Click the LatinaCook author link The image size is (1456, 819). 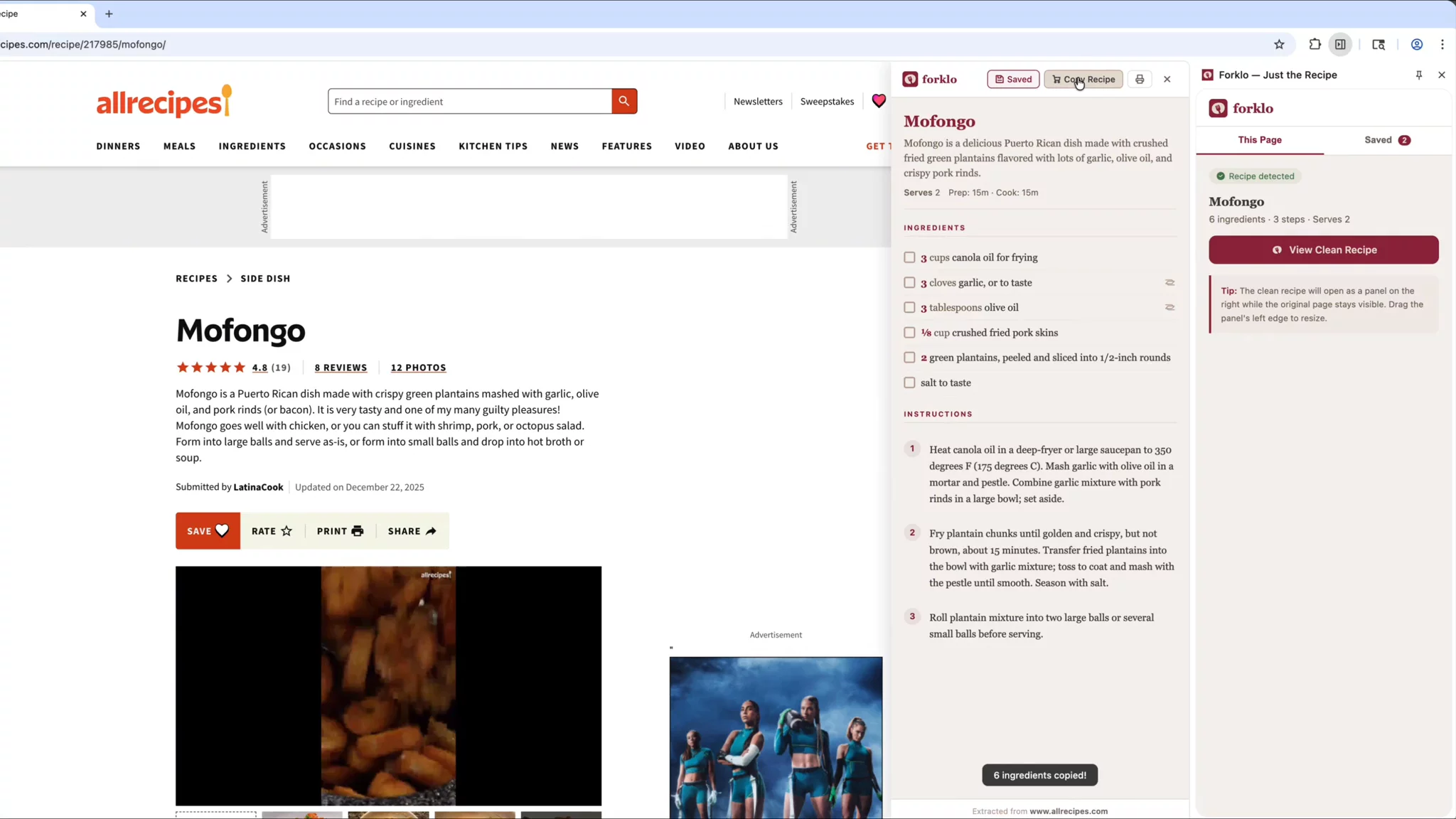(x=258, y=487)
